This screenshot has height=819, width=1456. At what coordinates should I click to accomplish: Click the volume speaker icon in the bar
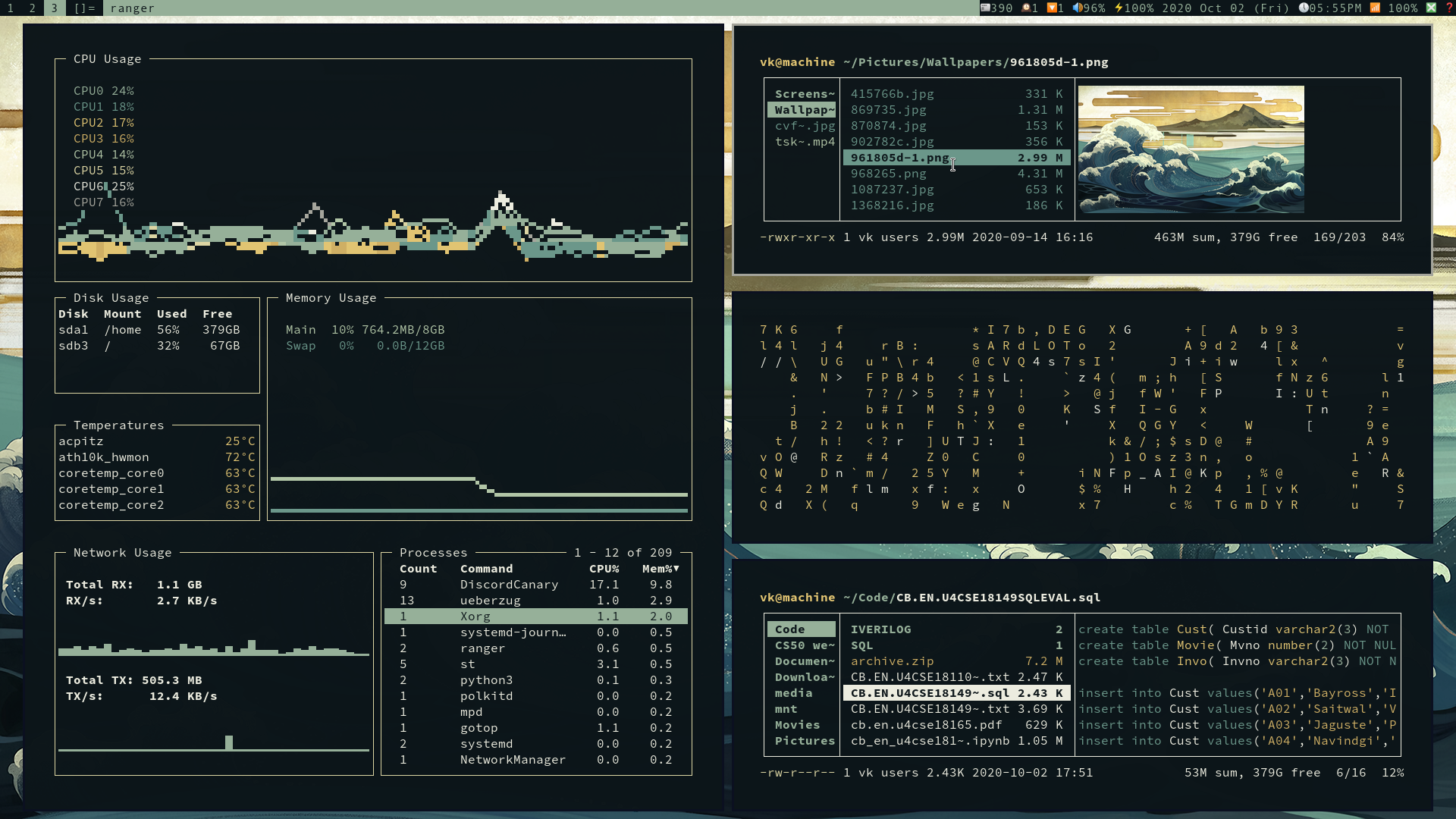coord(1078,8)
